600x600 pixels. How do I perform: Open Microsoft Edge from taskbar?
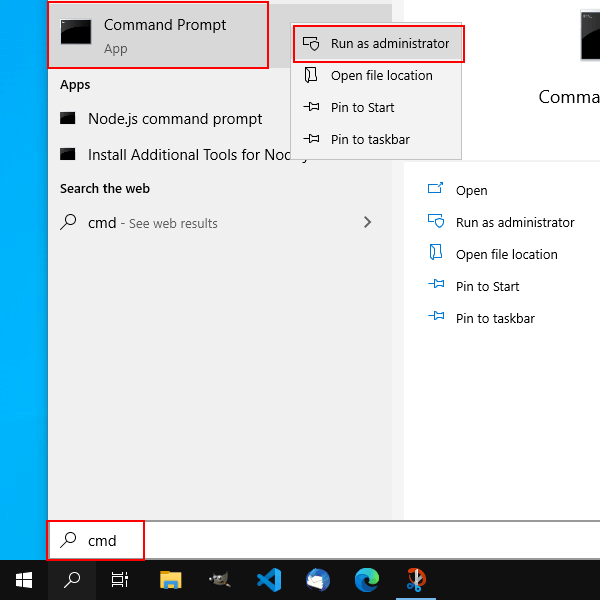[x=367, y=580]
